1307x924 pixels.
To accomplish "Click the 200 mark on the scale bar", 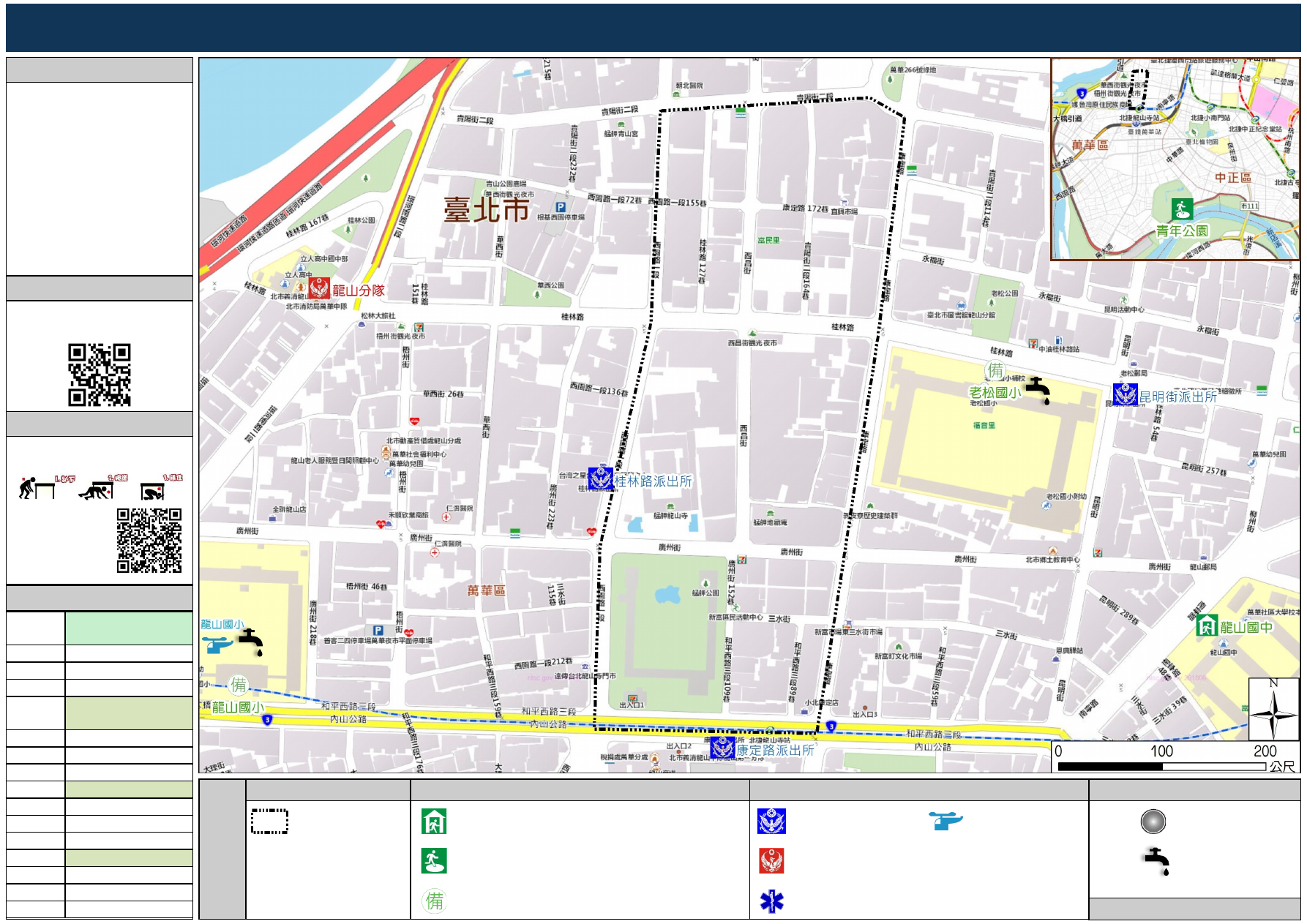I will pos(1265,751).
